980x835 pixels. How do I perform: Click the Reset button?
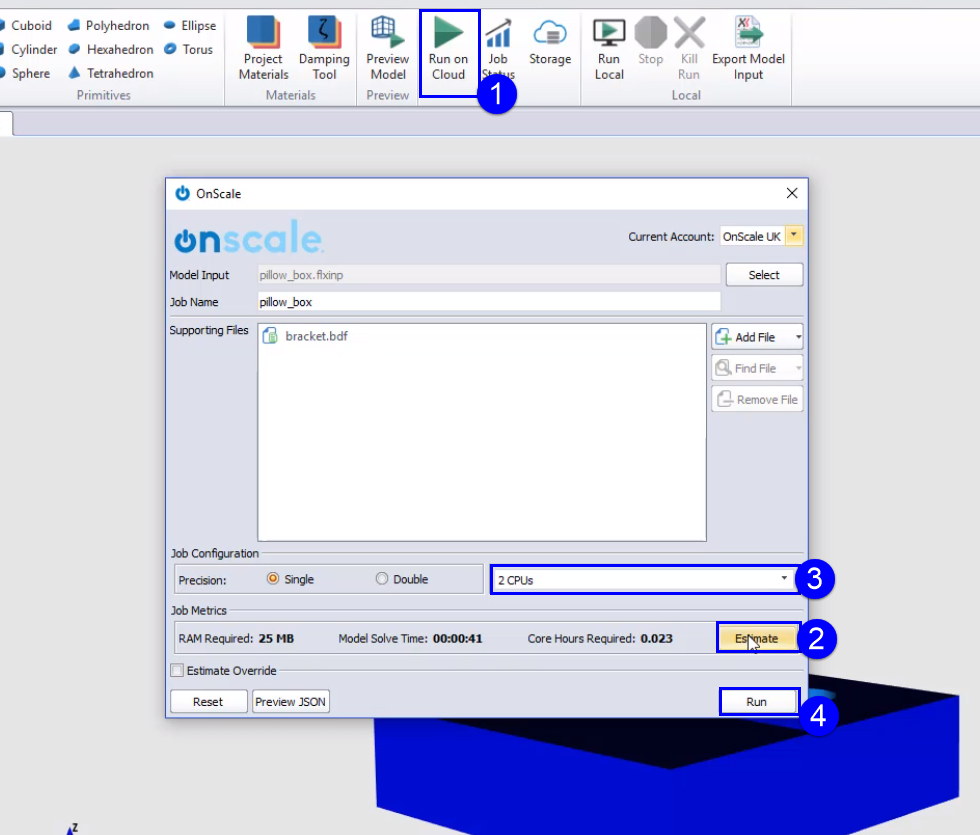pyautogui.click(x=208, y=702)
